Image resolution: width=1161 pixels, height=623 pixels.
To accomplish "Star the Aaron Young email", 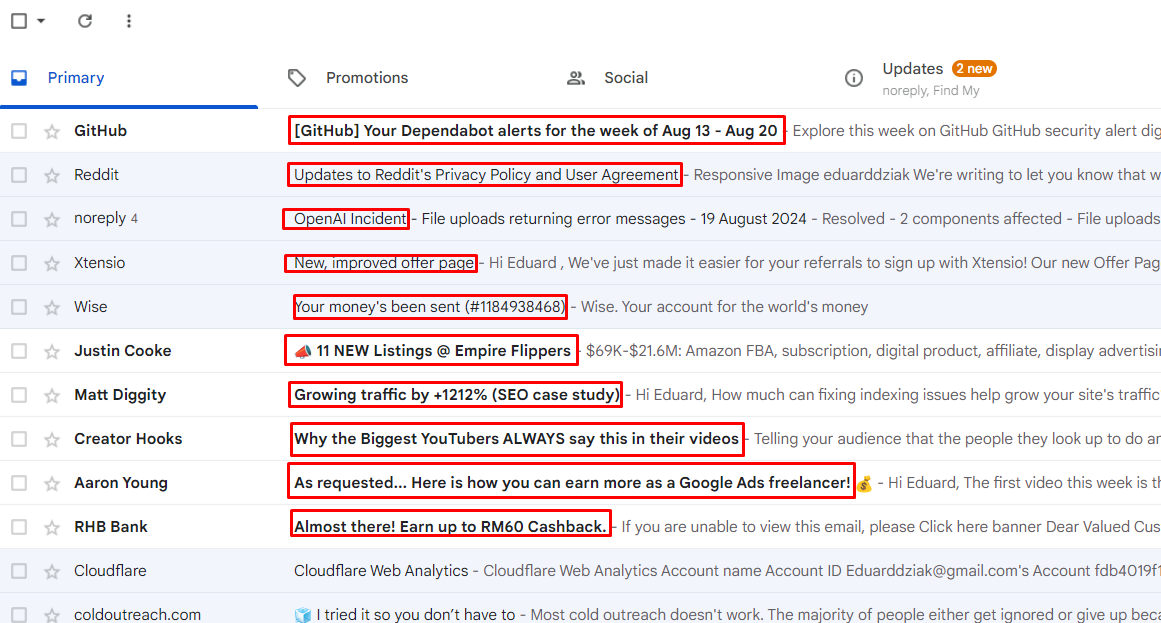I will click(52, 484).
